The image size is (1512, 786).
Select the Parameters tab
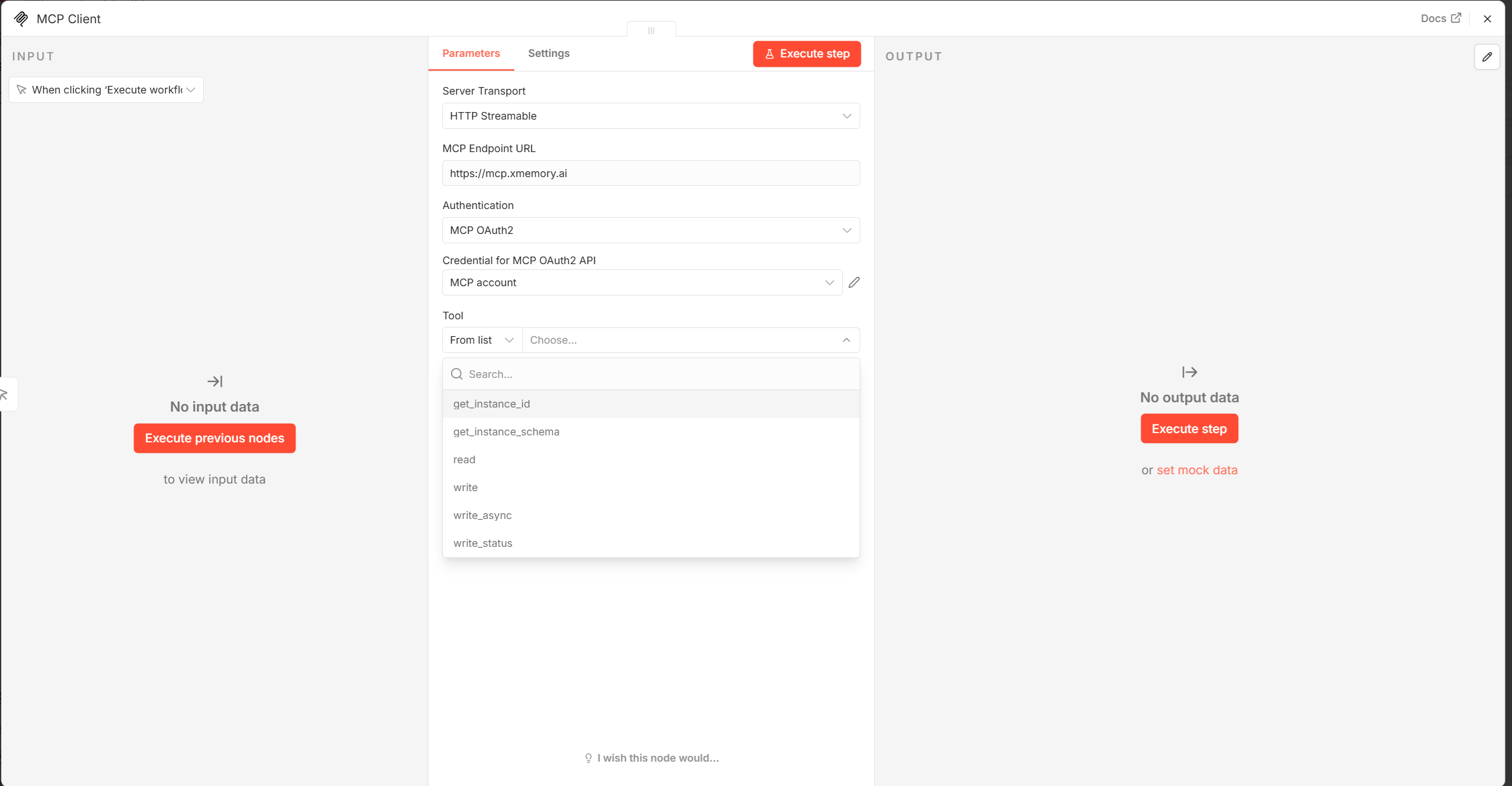[x=471, y=53]
